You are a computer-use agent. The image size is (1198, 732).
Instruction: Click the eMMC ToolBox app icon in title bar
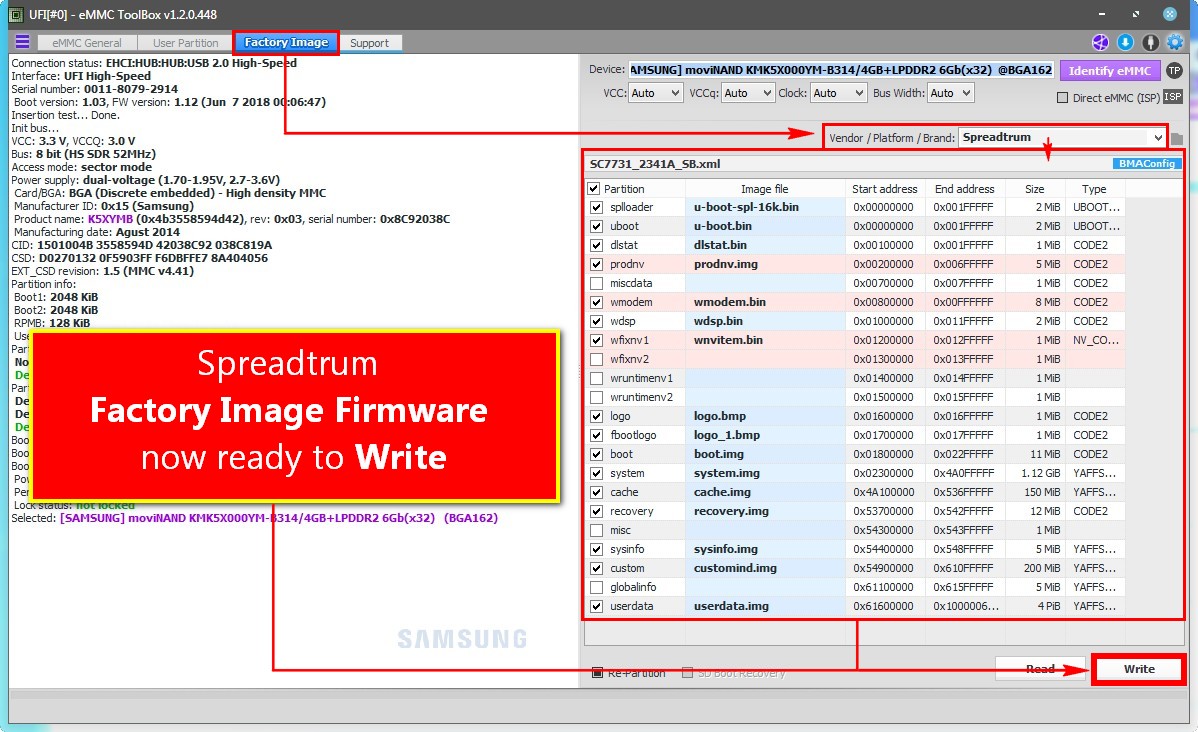coord(15,14)
